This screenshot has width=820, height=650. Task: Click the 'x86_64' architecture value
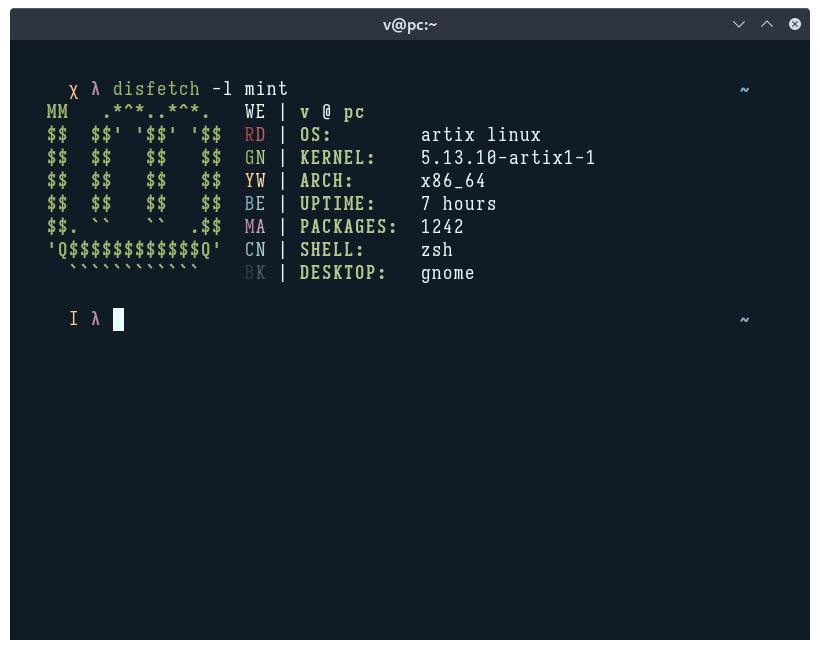[x=453, y=181]
